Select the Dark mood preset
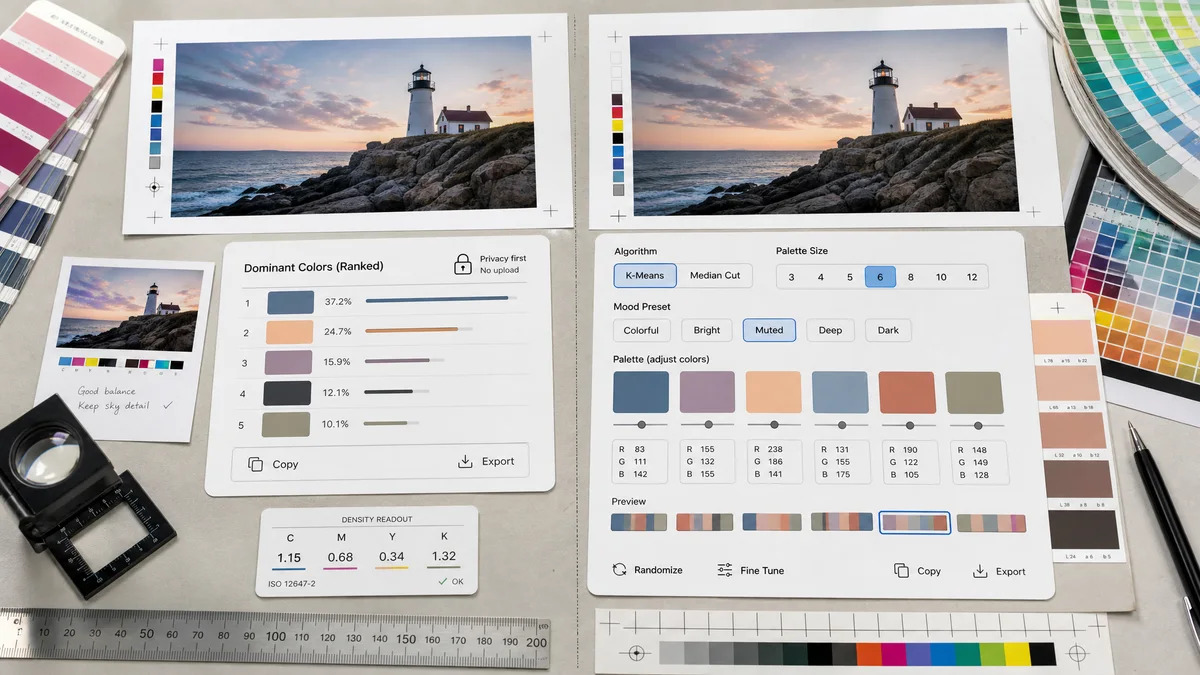 (888, 330)
